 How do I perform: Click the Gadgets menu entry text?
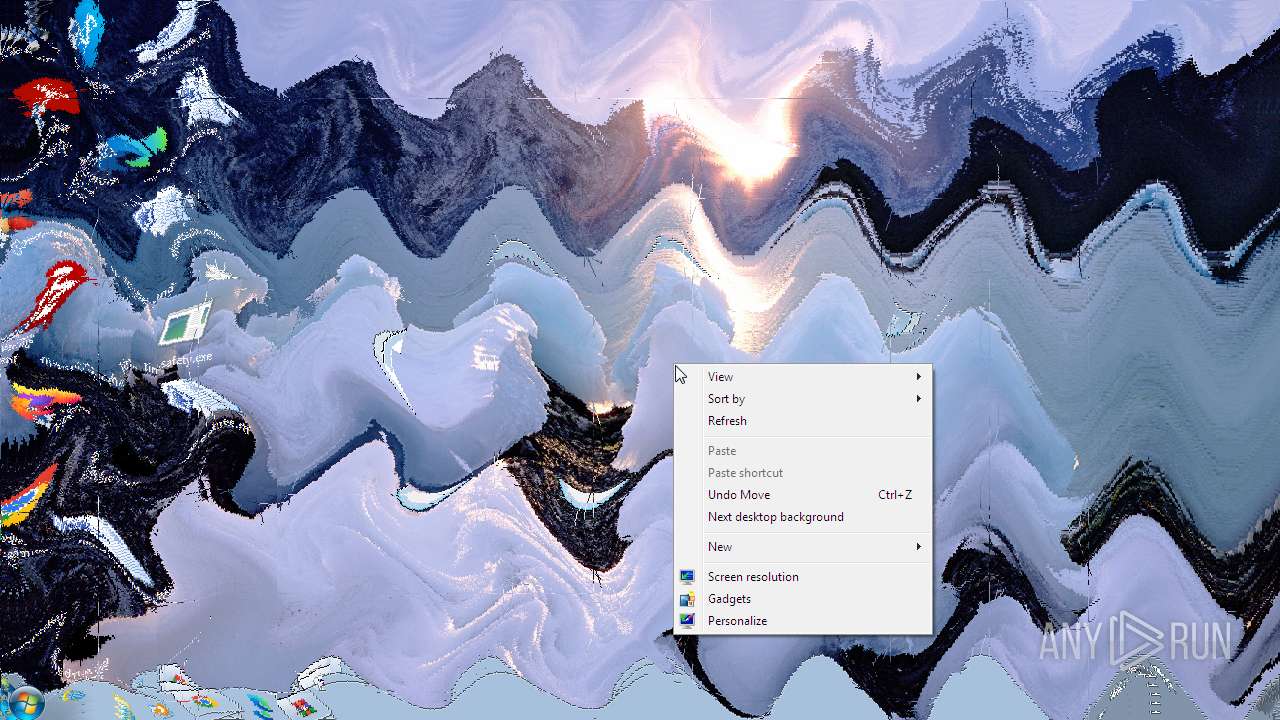(x=729, y=599)
